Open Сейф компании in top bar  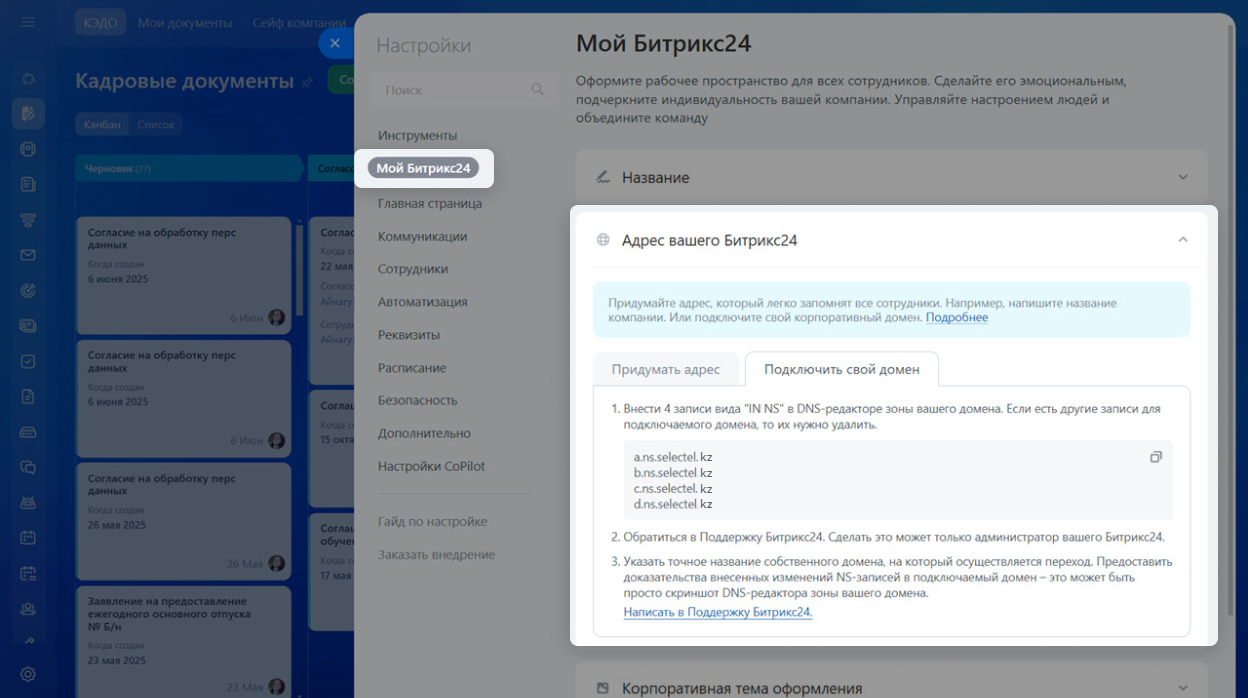[299, 22]
